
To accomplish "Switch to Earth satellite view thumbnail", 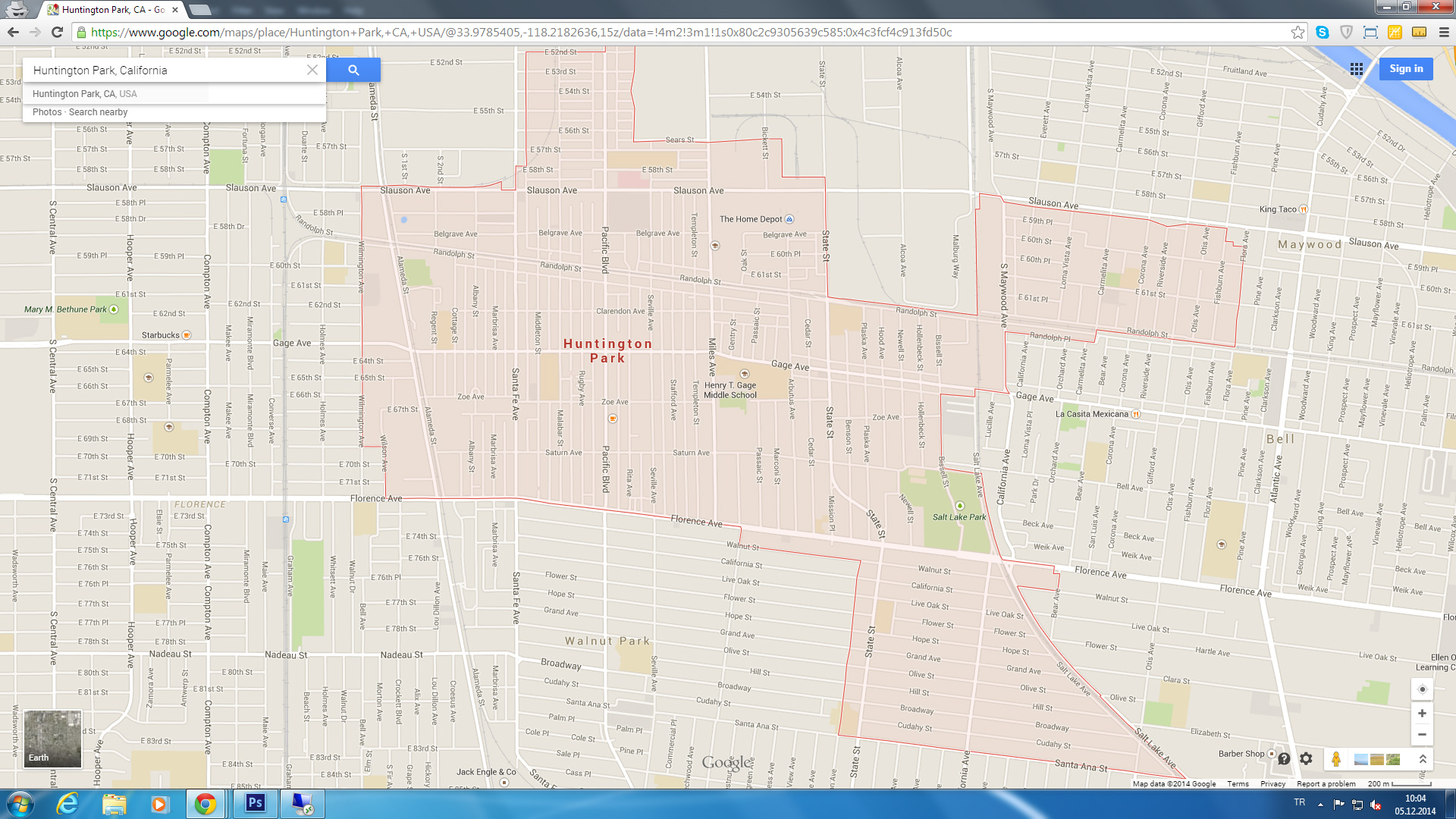I will tap(52, 739).
